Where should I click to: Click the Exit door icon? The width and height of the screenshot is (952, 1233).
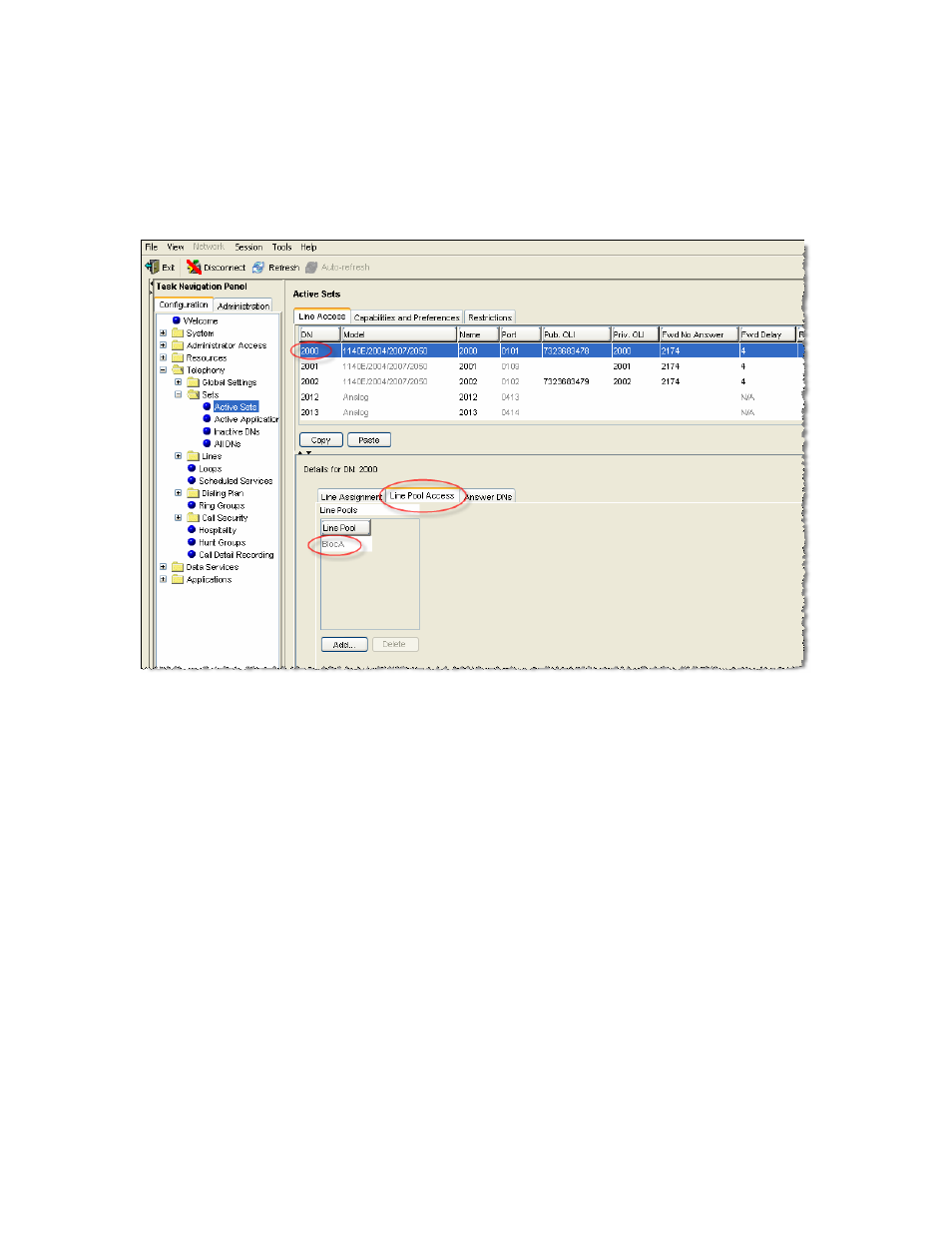153,267
